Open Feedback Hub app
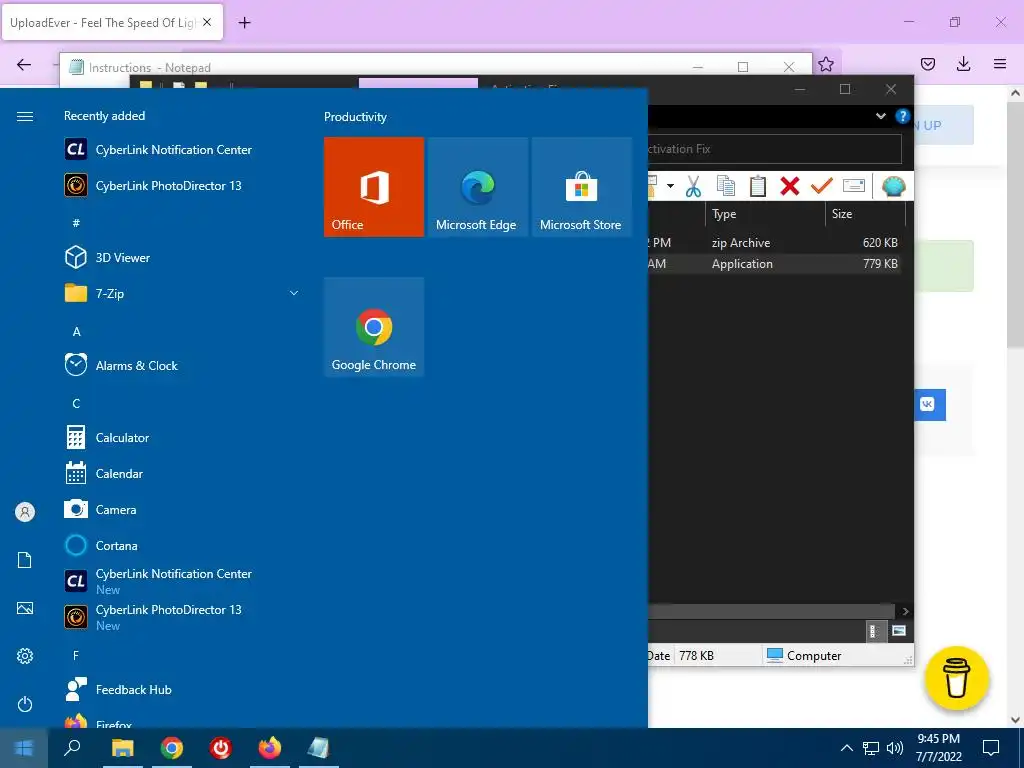 [183, 690]
